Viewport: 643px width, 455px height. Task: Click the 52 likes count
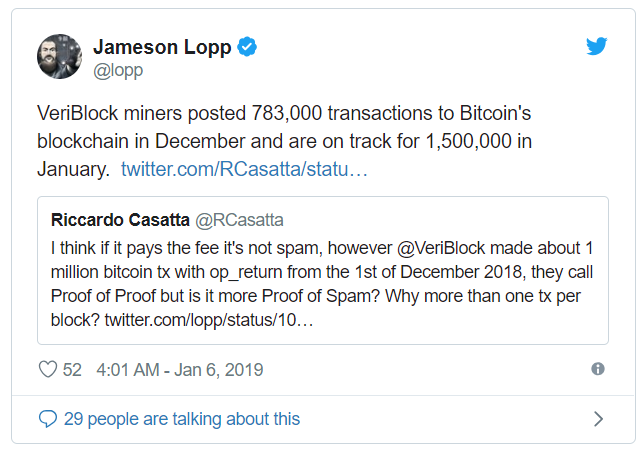point(72,370)
